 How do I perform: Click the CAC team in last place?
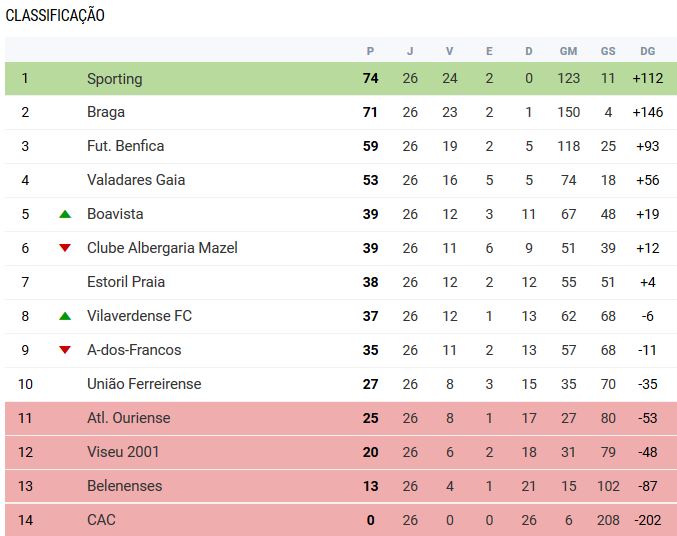pos(101,520)
